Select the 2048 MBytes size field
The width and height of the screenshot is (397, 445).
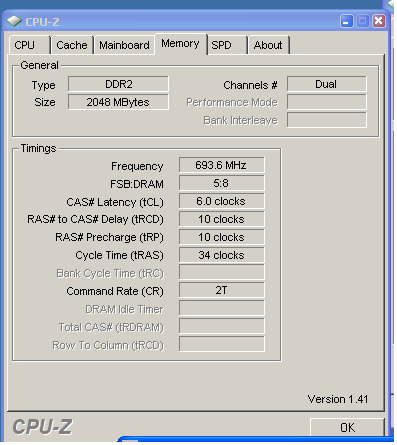click(118, 102)
